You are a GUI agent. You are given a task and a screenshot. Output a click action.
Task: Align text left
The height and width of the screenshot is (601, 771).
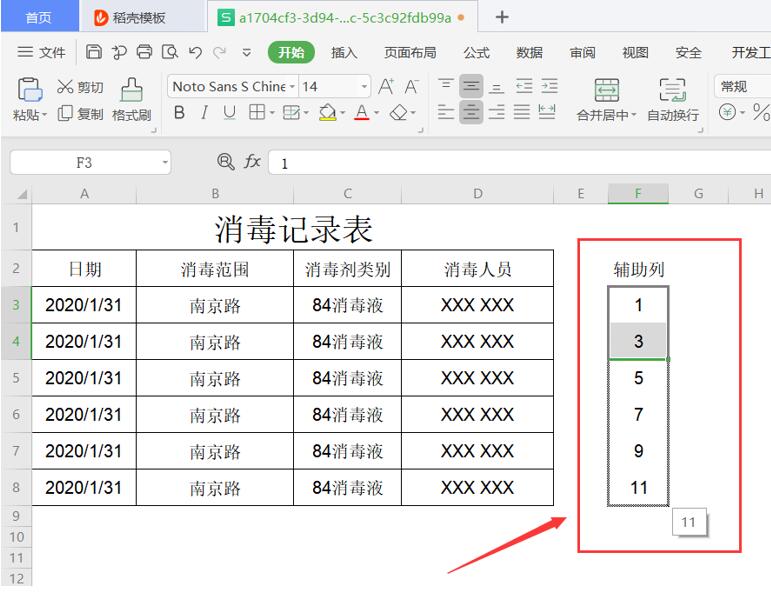[446, 113]
